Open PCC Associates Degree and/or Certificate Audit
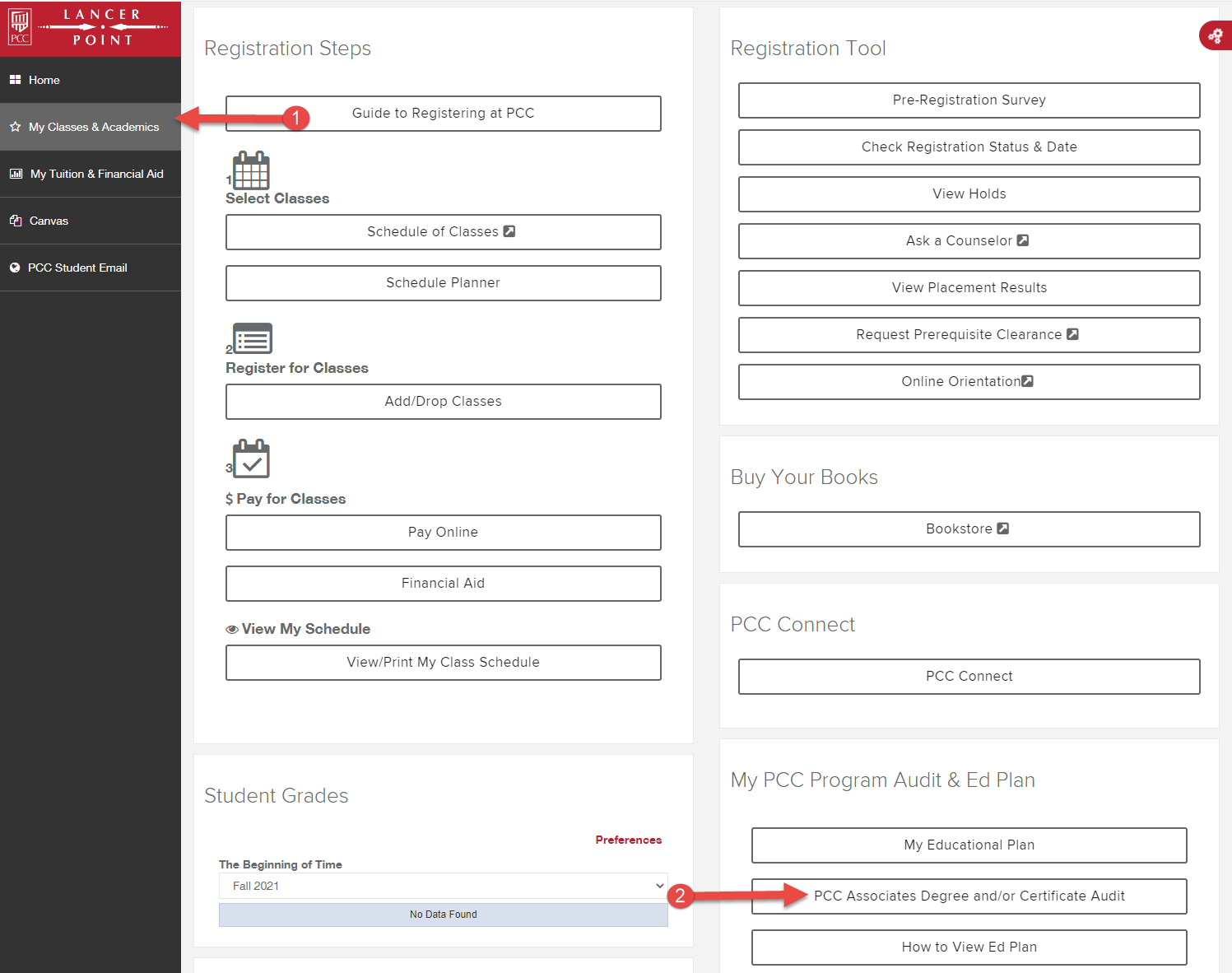 [x=969, y=896]
